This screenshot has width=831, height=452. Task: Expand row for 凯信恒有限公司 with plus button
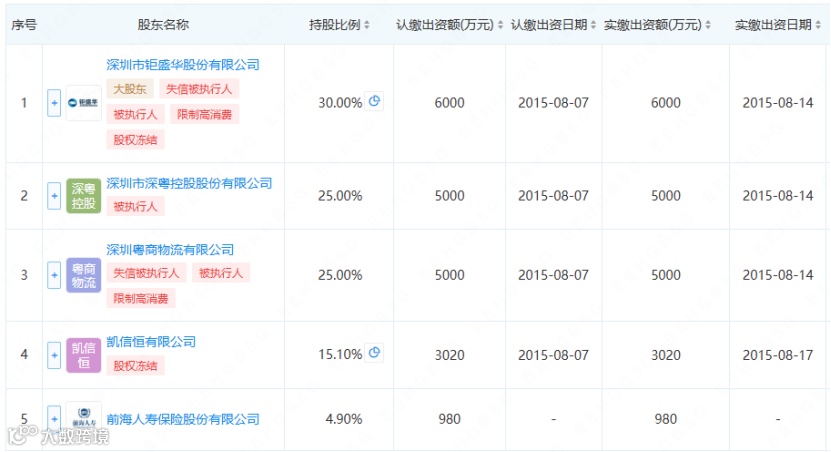click(x=54, y=354)
